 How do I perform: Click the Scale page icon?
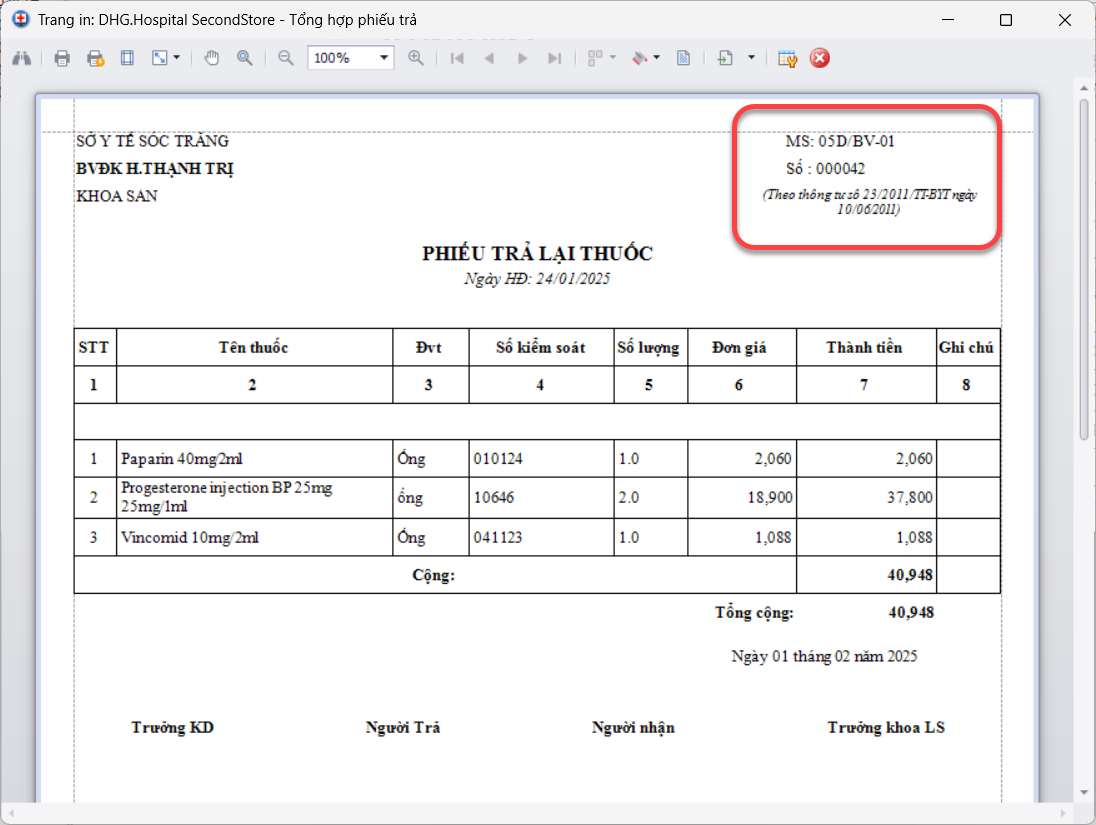click(160, 58)
